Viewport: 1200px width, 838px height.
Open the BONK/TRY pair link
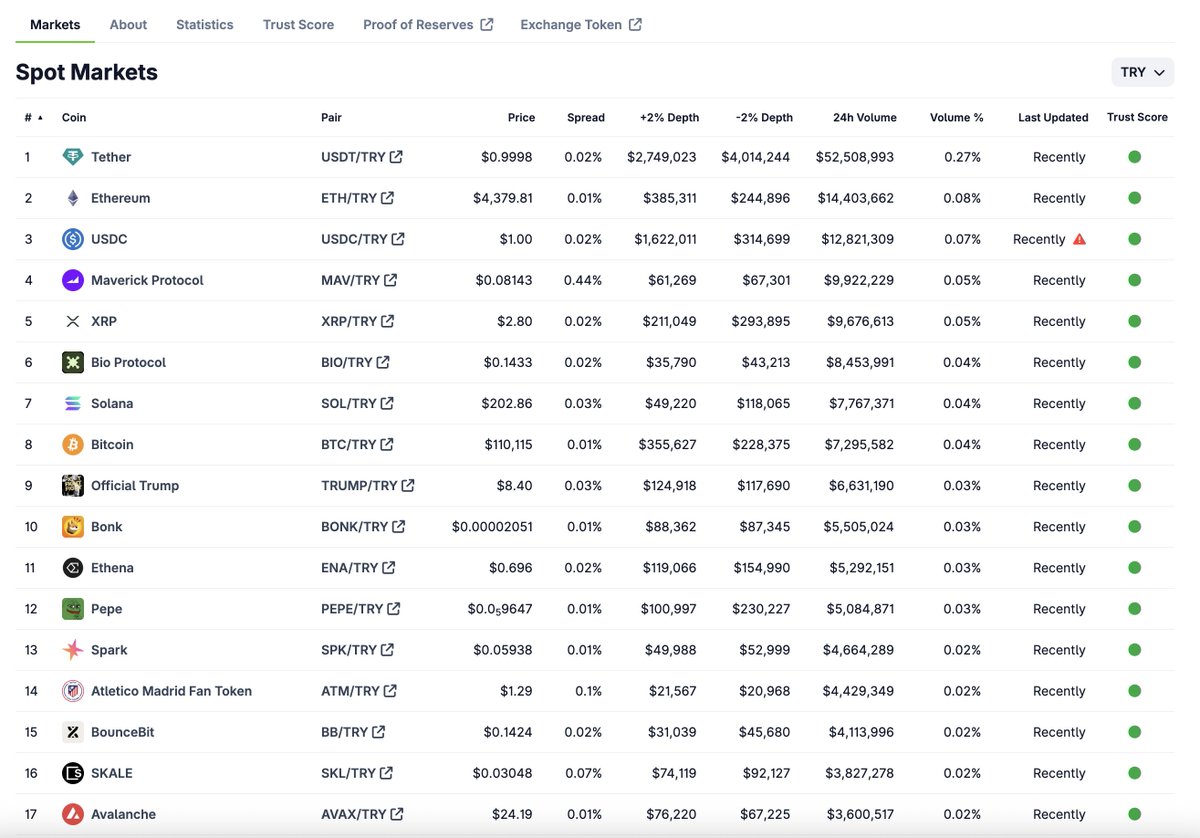coord(363,526)
